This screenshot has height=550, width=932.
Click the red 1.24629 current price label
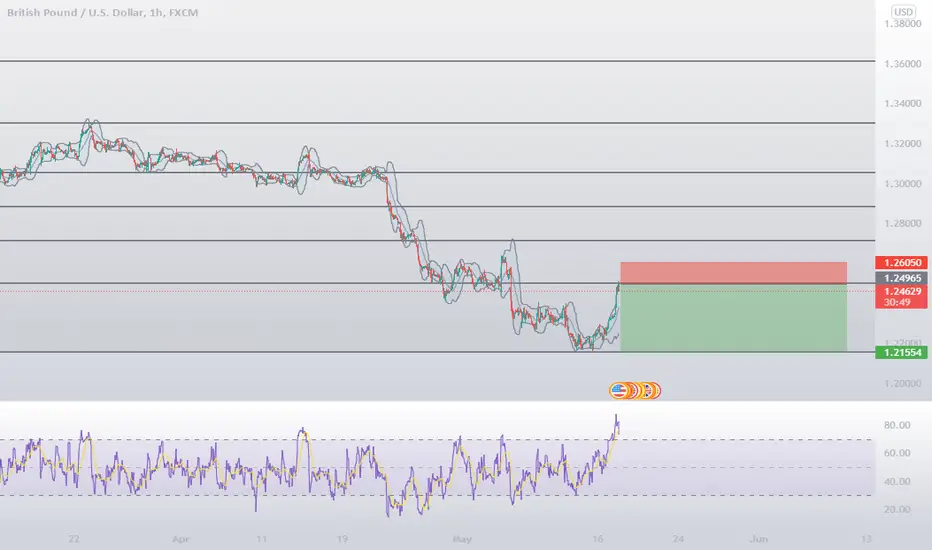click(901, 291)
